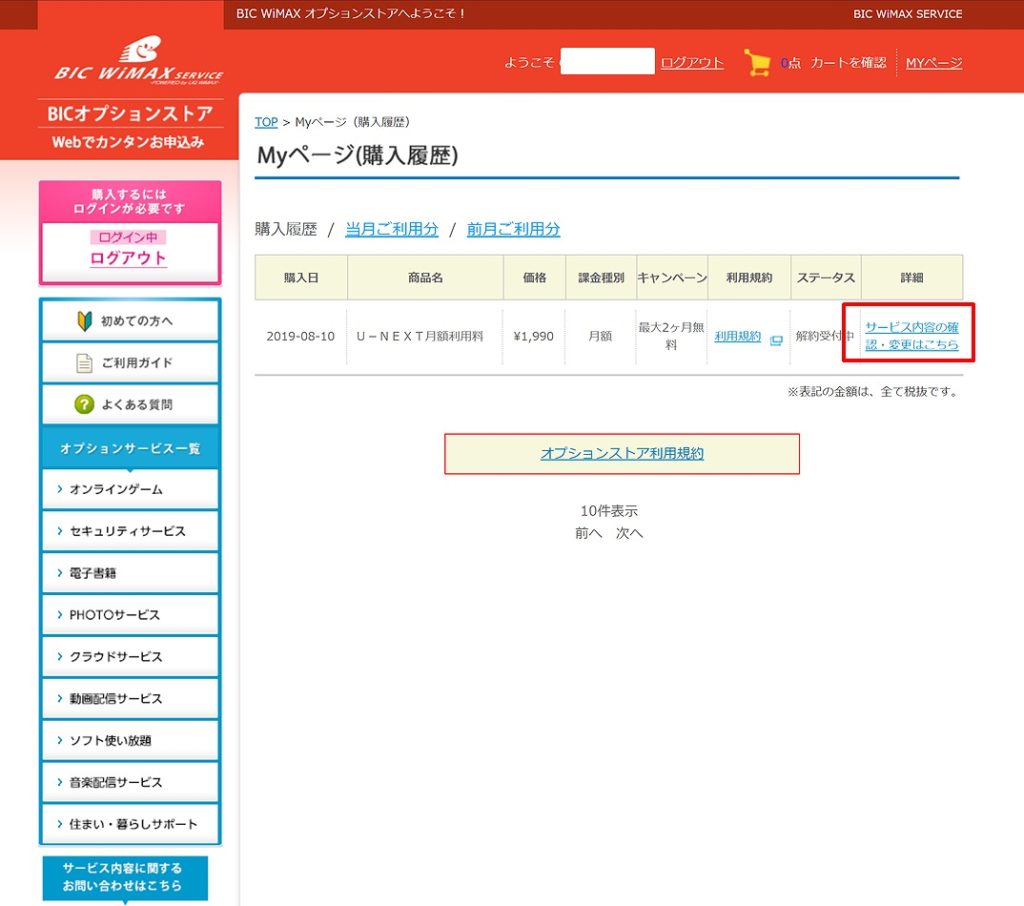
Task: Expand オンラインゲーム category
Action: pyautogui.click(x=130, y=489)
